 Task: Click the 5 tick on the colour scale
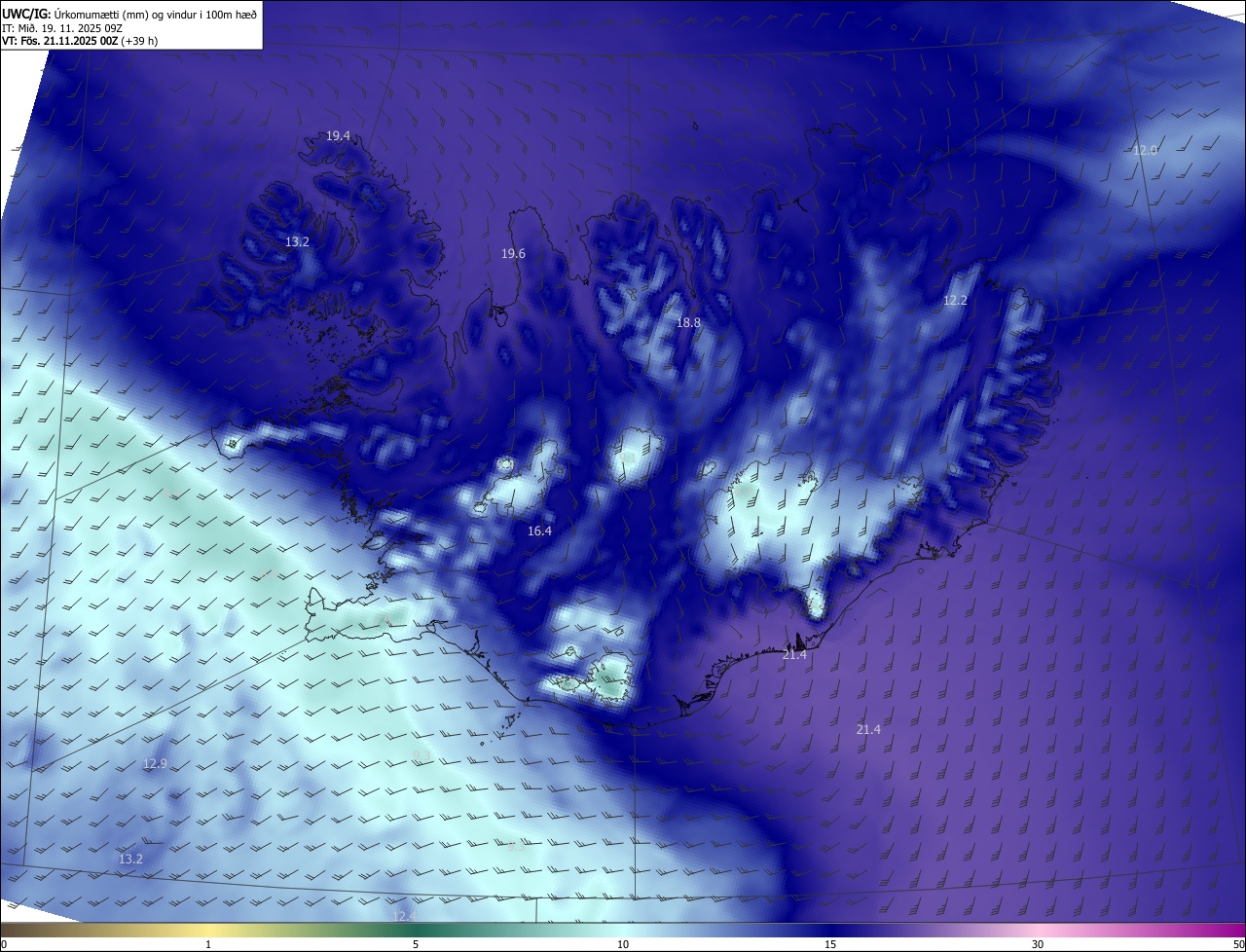pos(416,944)
